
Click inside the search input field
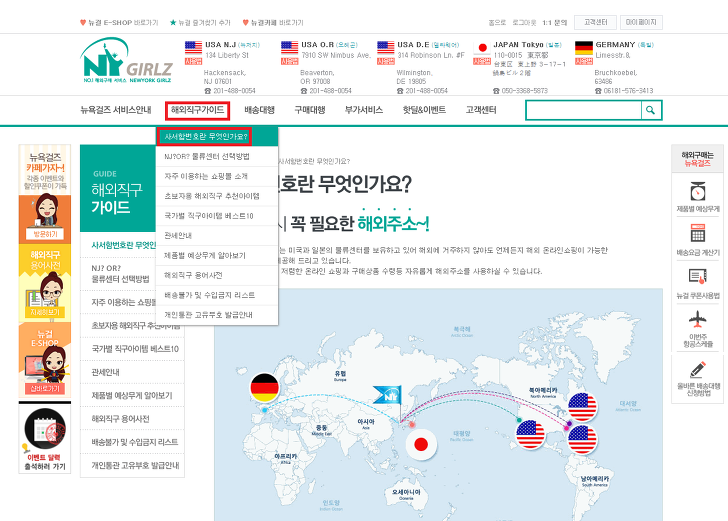(584, 110)
